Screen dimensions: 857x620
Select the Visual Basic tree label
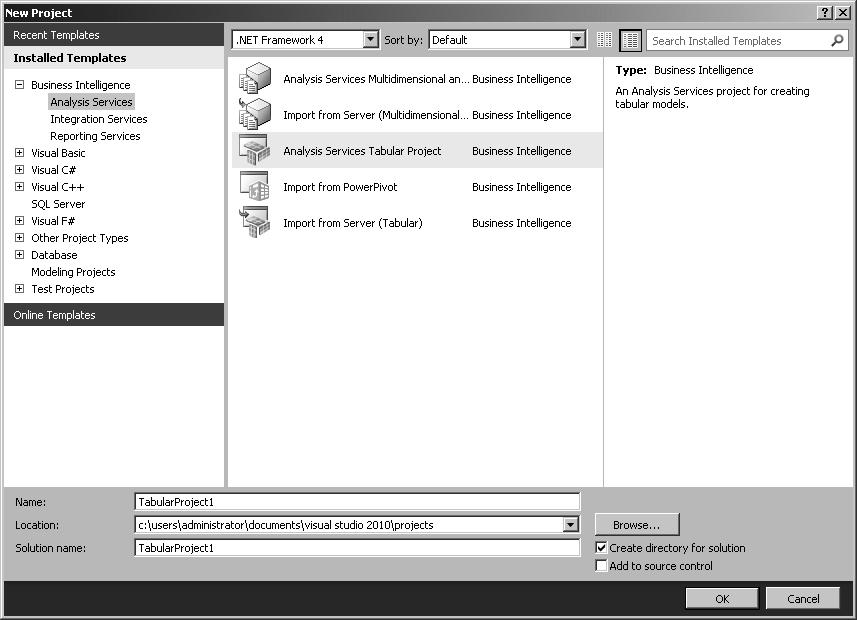click(x=58, y=153)
